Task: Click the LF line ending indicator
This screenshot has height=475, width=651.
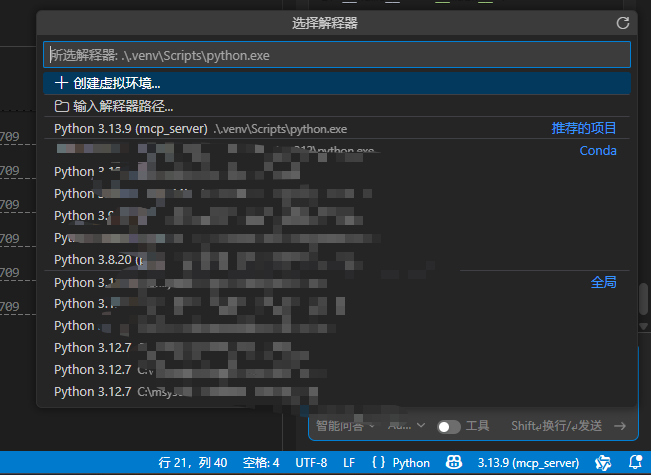Action: point(349,463)
